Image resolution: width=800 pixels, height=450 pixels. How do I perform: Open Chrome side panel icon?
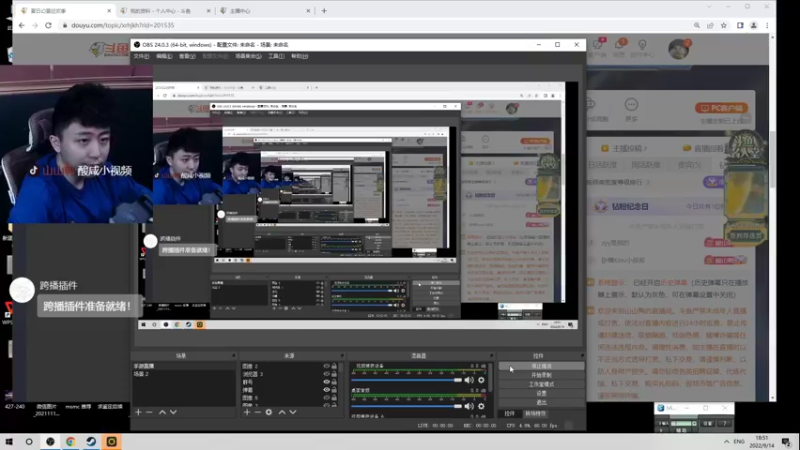click(x=740, y=25)
